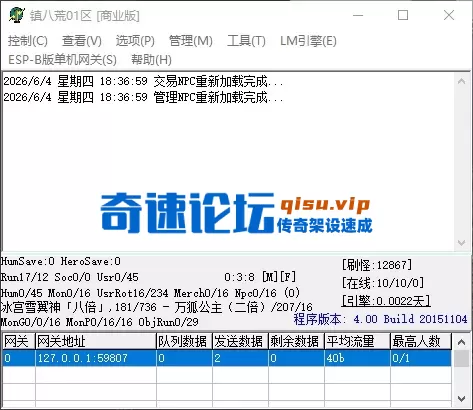The height and width of the screenshot is (410, 473).
Task: Click the HumSave:0 HeroSave:0 status line
Action: coord(61,261)
